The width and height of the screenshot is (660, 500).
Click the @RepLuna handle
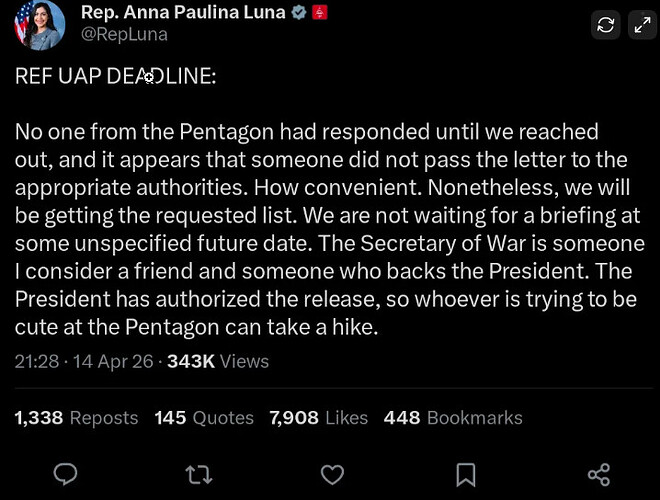click(x=124, y=34)
